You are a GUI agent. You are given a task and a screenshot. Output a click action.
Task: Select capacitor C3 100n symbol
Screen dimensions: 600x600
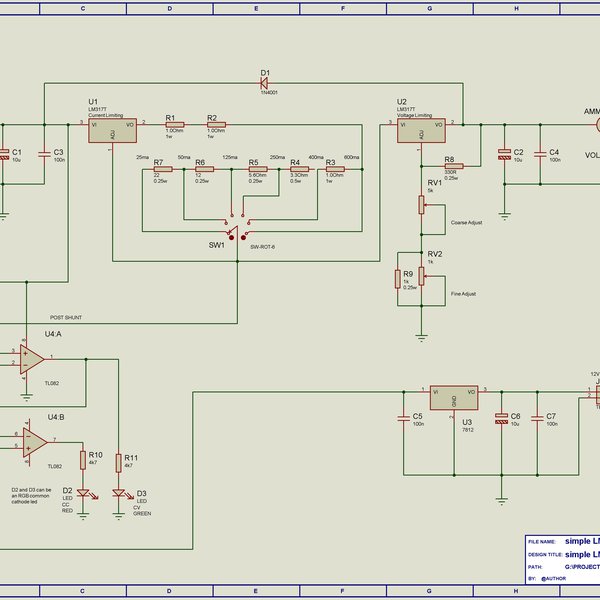point(44,154)
